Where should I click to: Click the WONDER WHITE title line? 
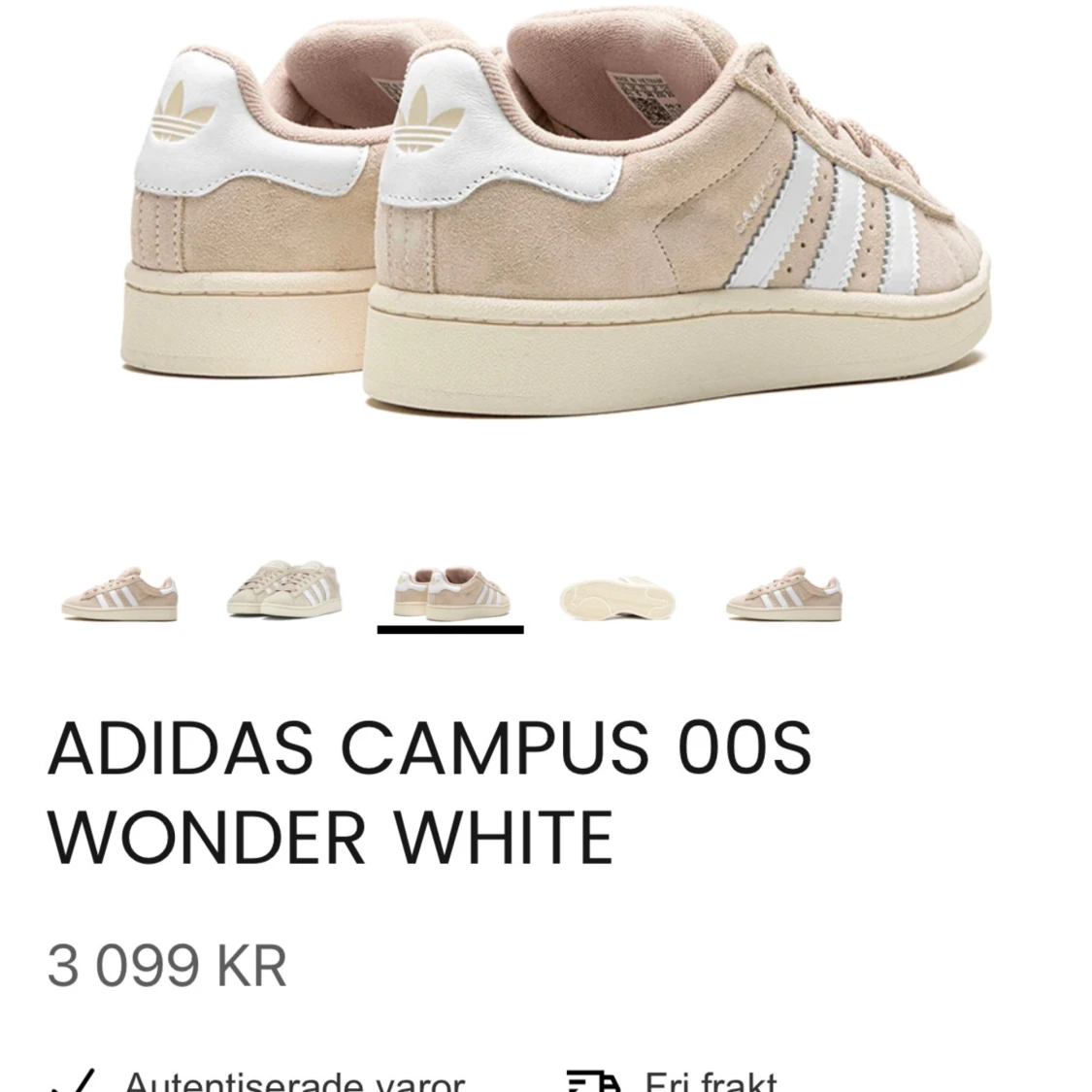pos(330,837)
